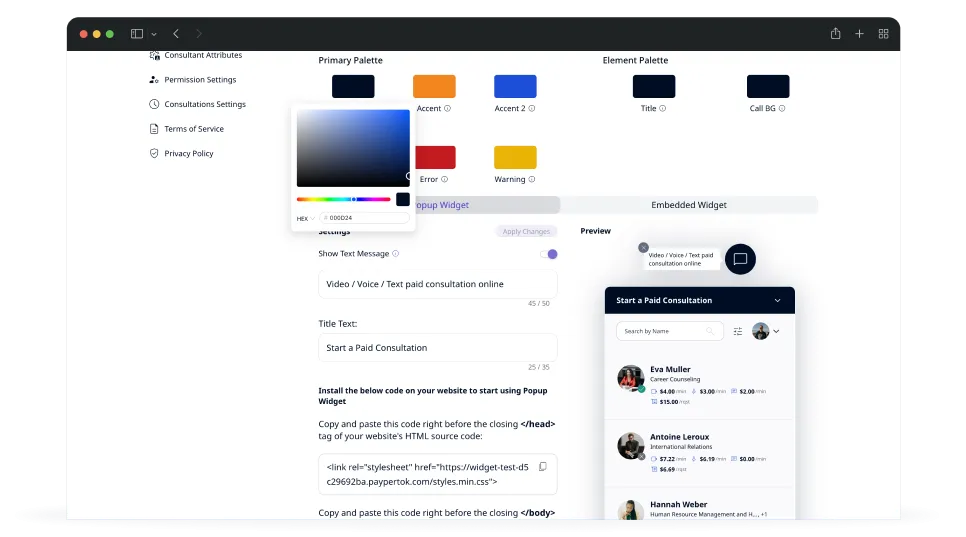
Task: Click the Title Text input field
Action: (x=437, y=348)
